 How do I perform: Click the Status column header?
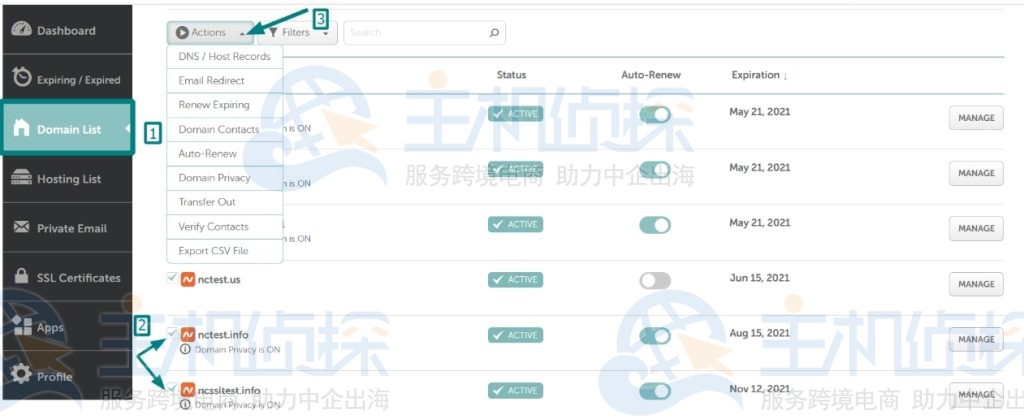coord(511,75)
